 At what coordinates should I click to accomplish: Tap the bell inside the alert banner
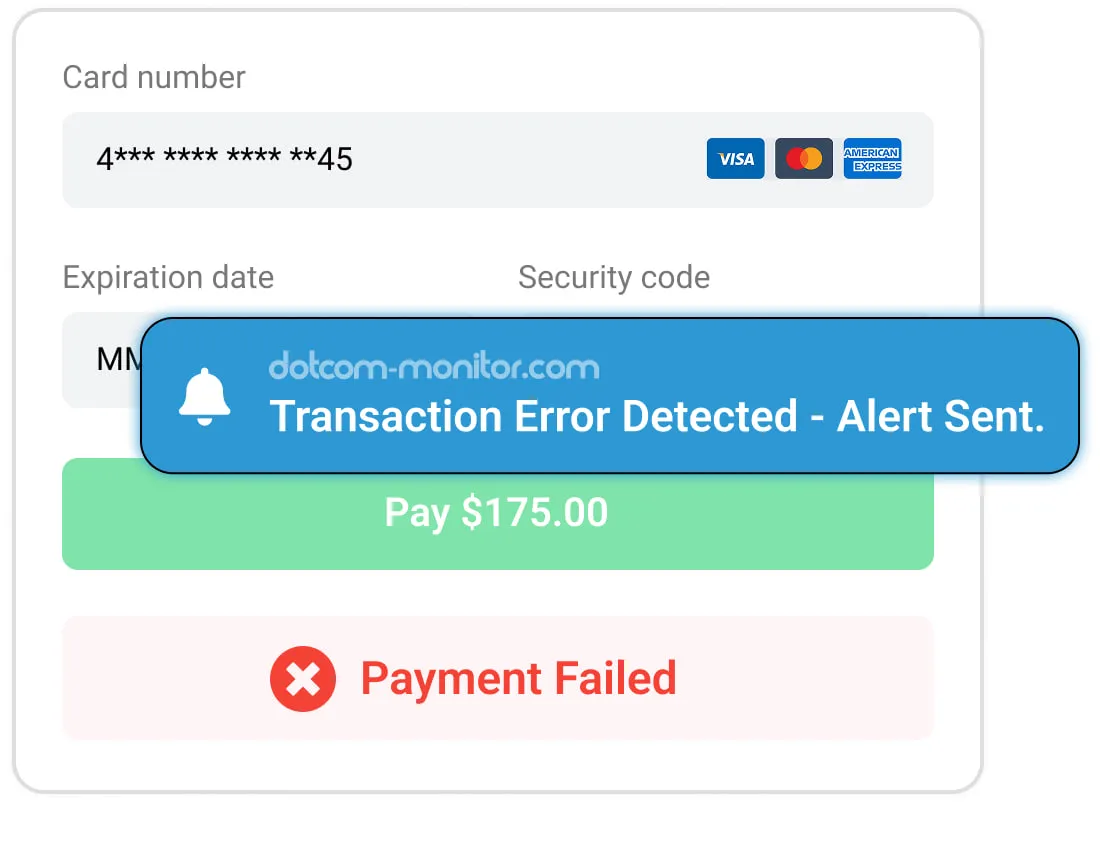point(205,395)
